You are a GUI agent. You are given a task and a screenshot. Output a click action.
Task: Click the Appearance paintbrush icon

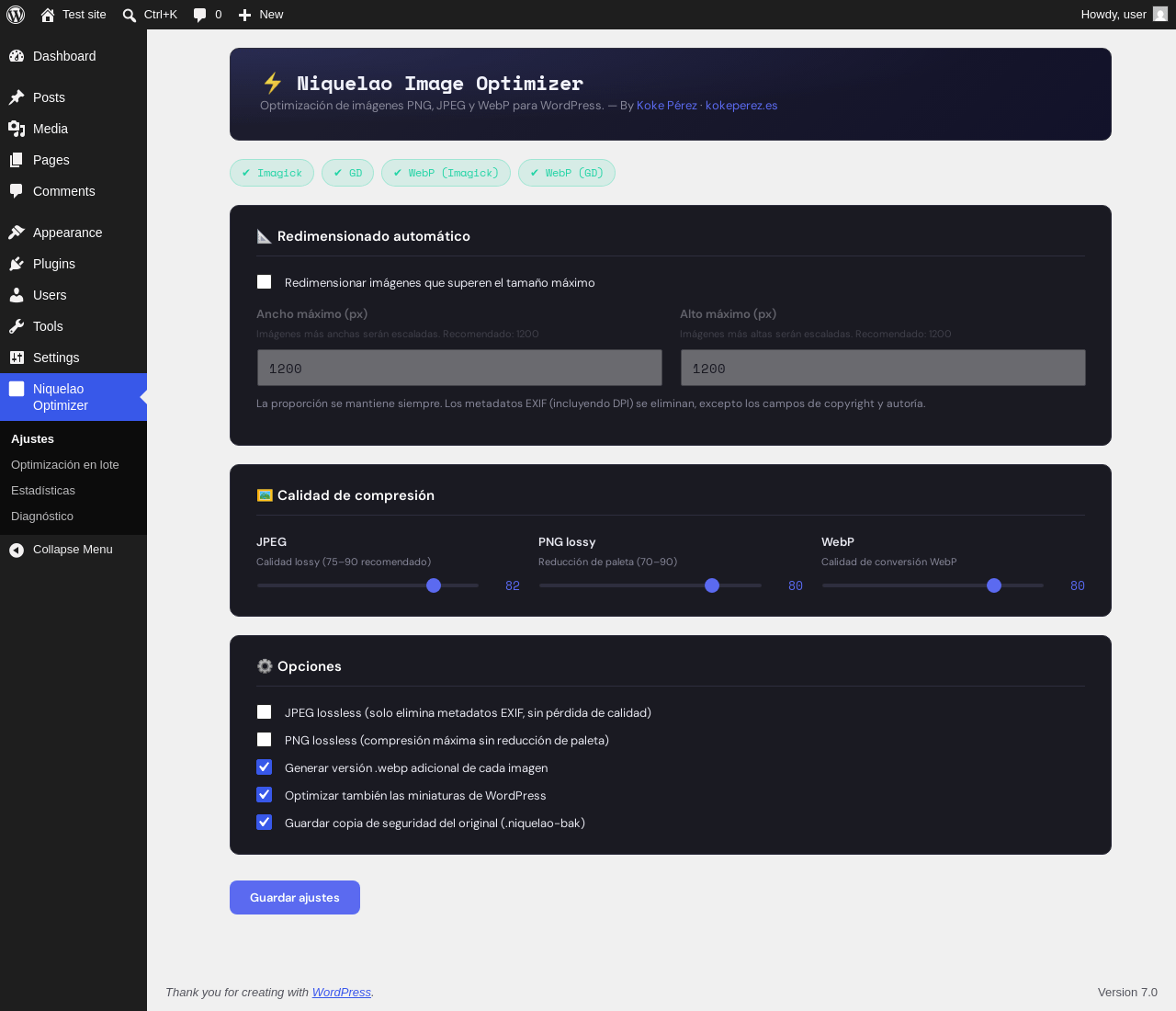[17, 233]
